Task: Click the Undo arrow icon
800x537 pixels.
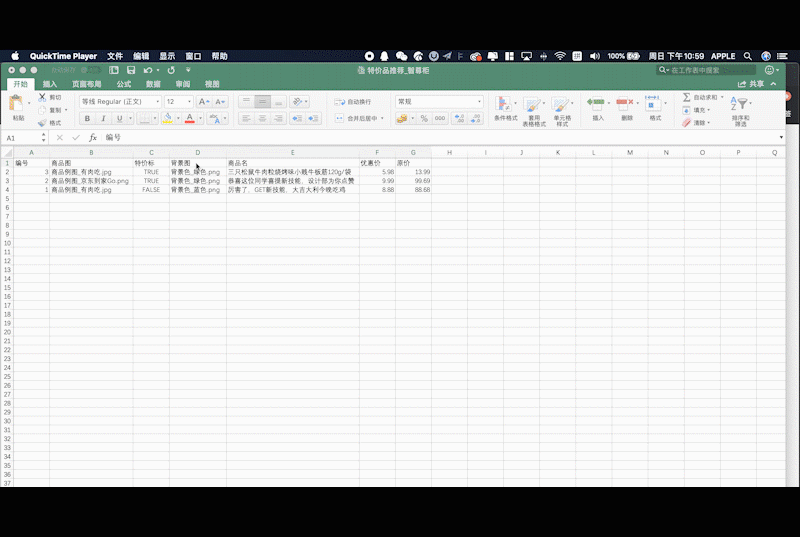Action: (147, 70)
